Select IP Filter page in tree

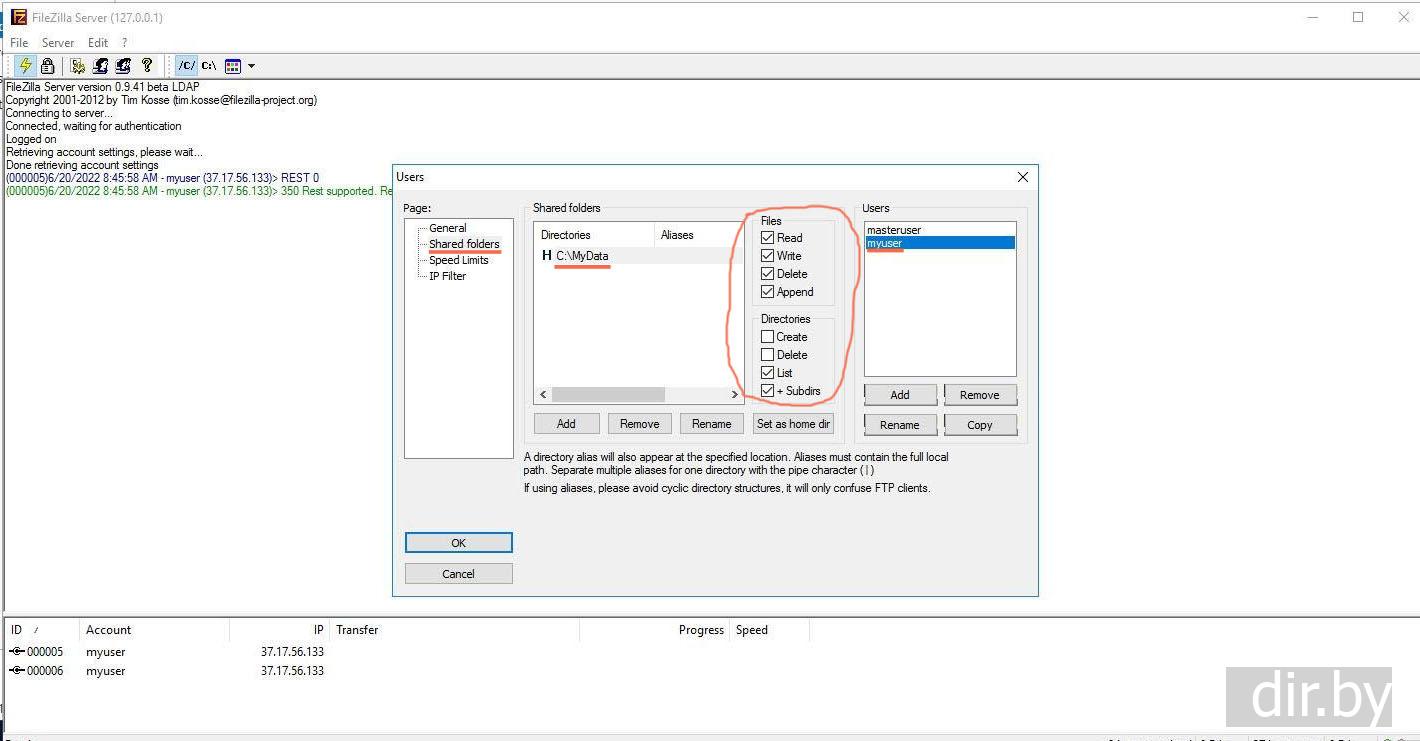447,276
